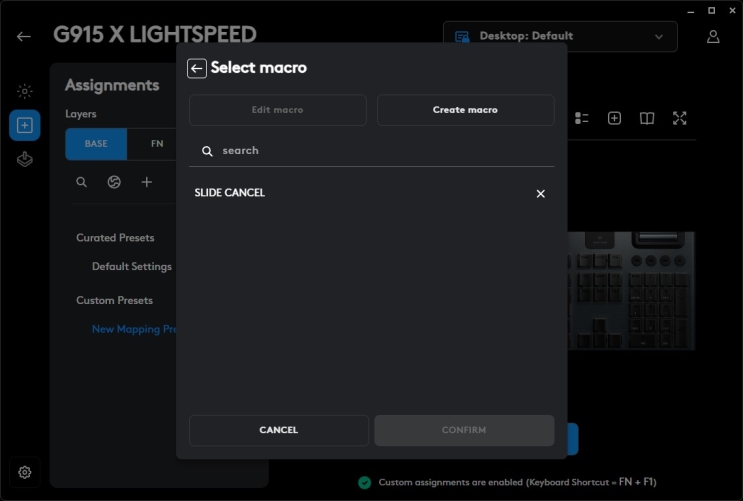The height and width of the screenshot is (501, 743).
Task: Click the macro search input field
Action: click(x=380, y=151)
